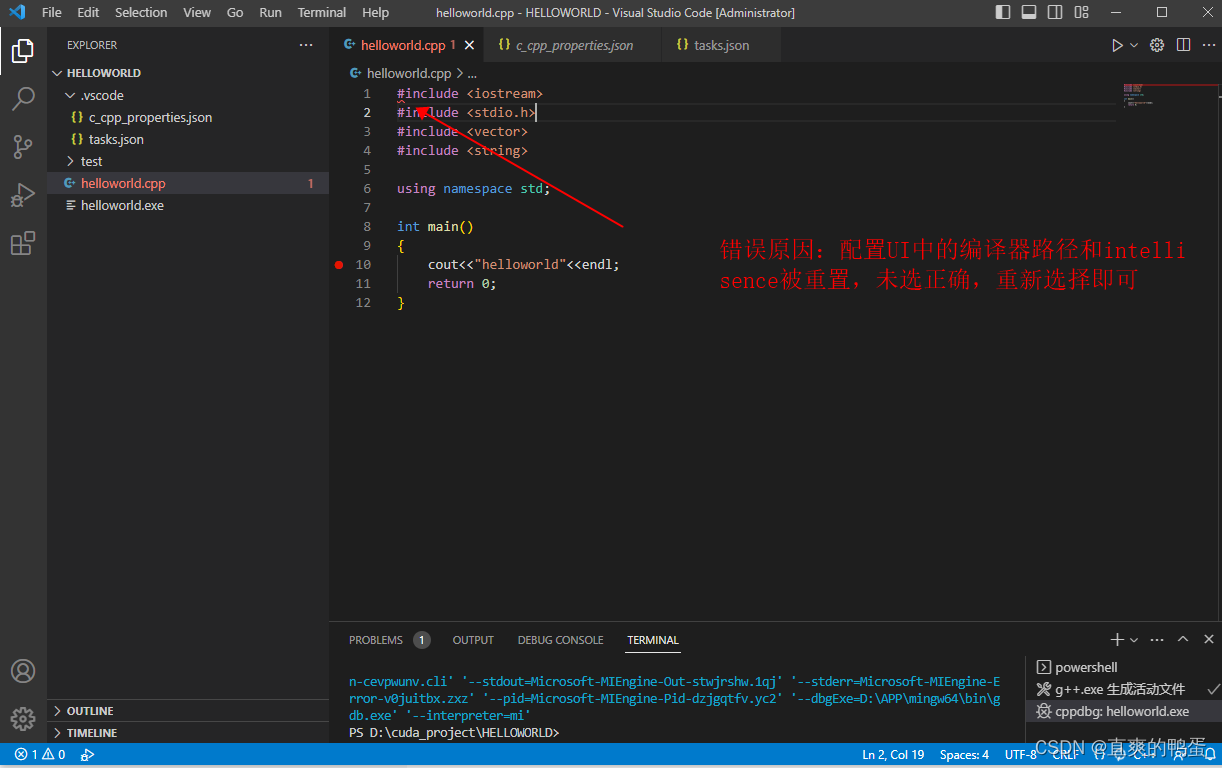Open editor More Actions ellipsis

(x=1208, y=45)
